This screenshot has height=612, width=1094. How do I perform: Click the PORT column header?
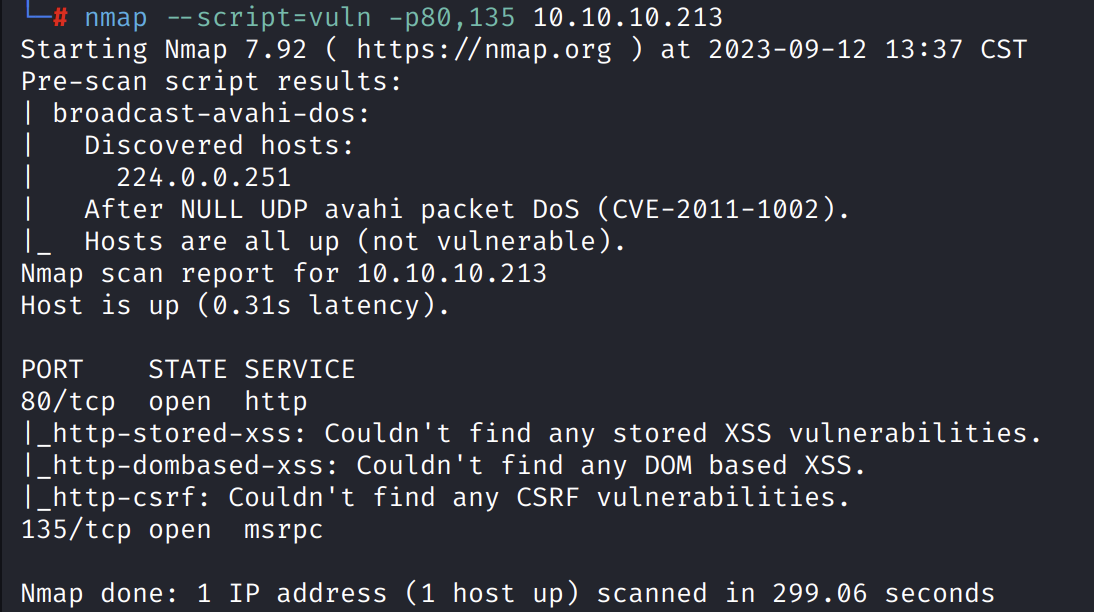[x=52, y=369]
